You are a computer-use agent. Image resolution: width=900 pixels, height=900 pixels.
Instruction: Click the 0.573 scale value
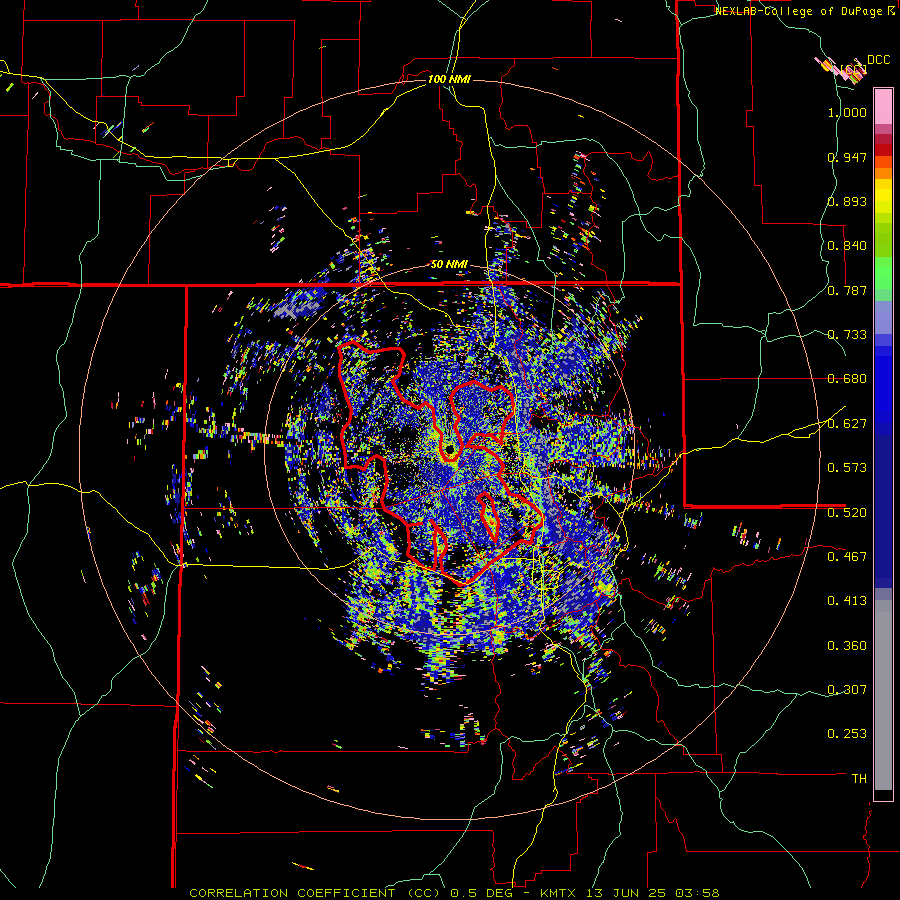[847, 468]
